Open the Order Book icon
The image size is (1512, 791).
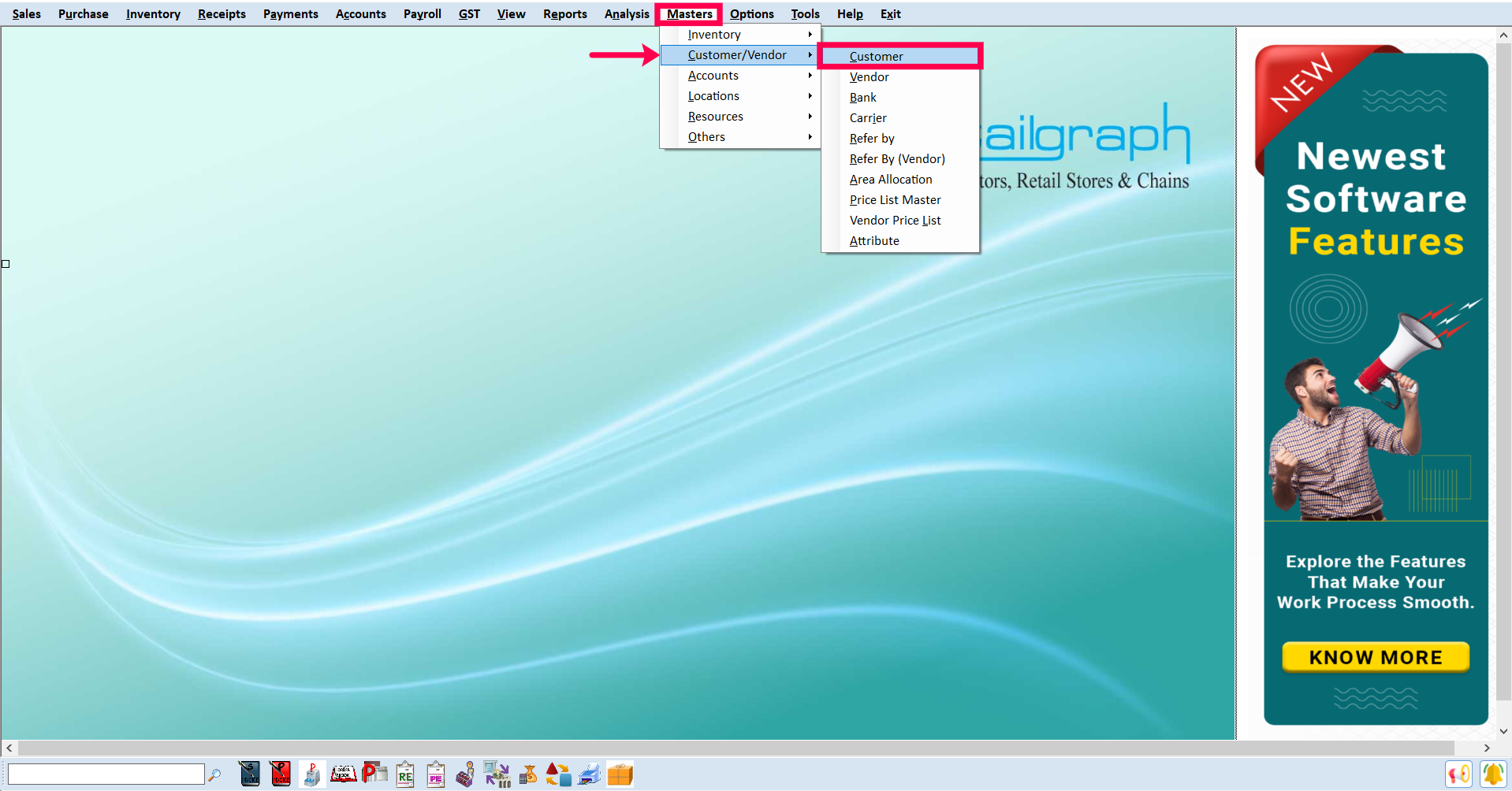(x=343, y=774)
